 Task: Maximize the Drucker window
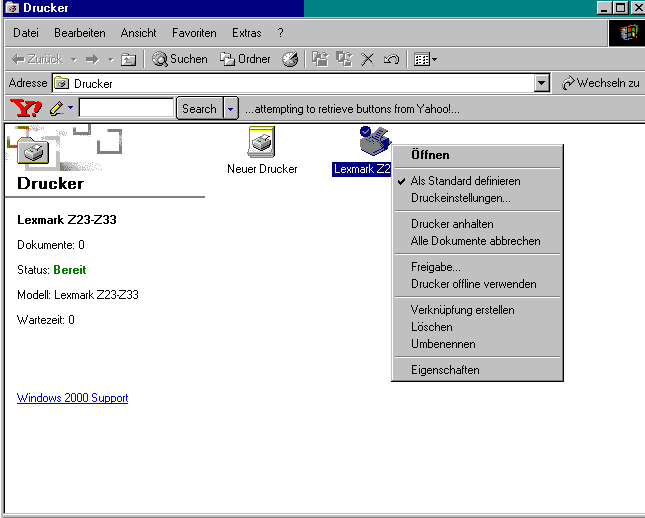(x=620, y=8)
